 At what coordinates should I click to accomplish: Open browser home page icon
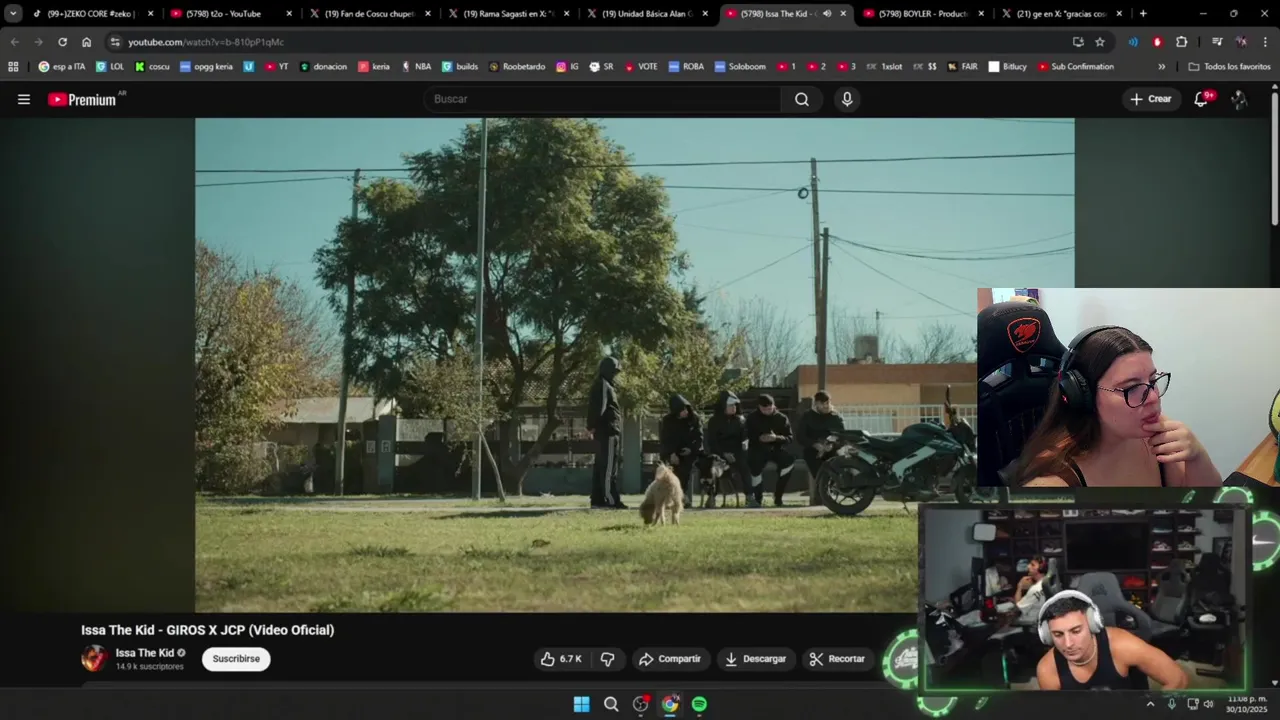tap(86, 42)
